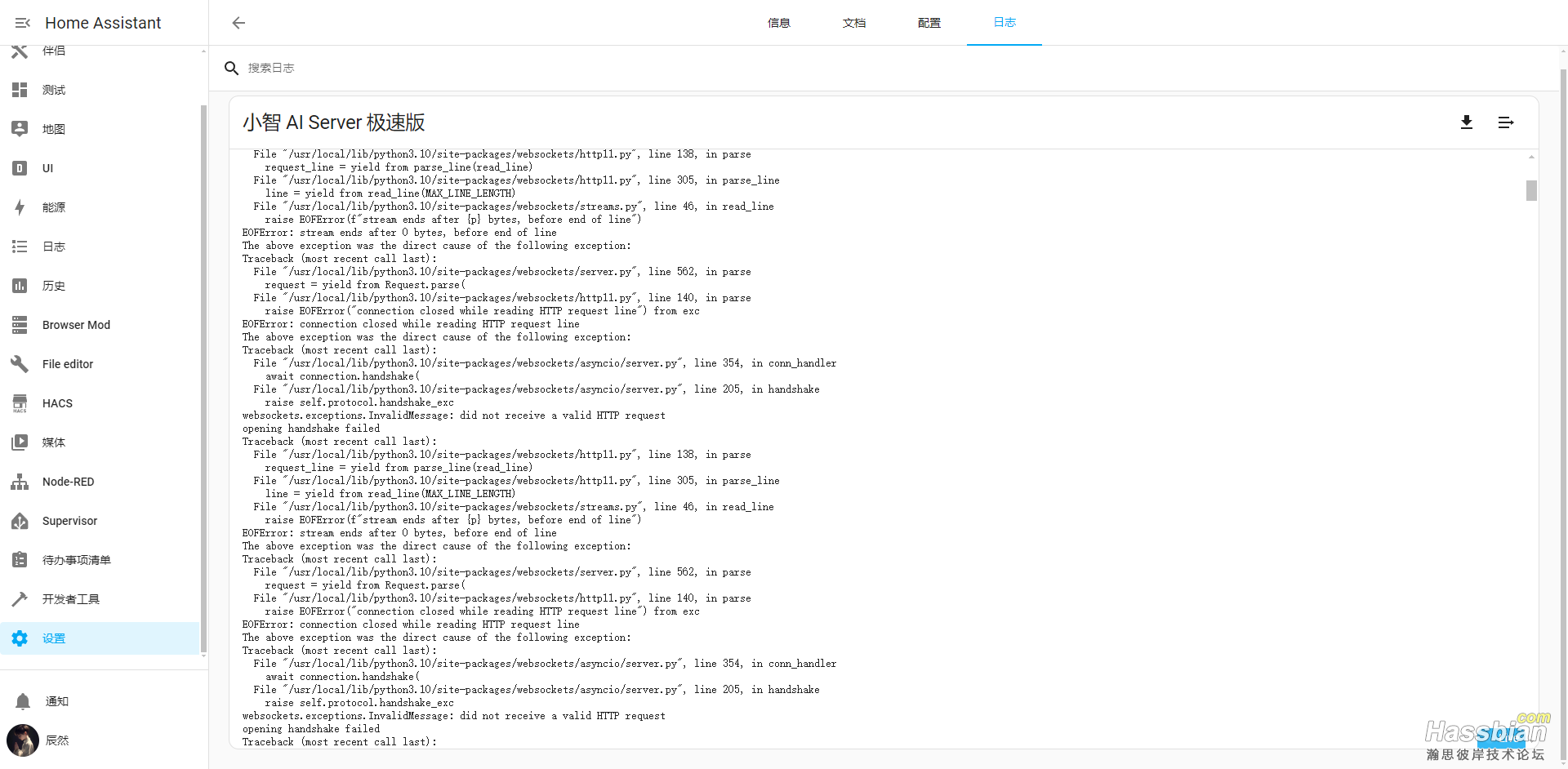Select the 日志 tab at the top
Image resolution: width=1568 pixels, height=769 pixels.
1004,23
